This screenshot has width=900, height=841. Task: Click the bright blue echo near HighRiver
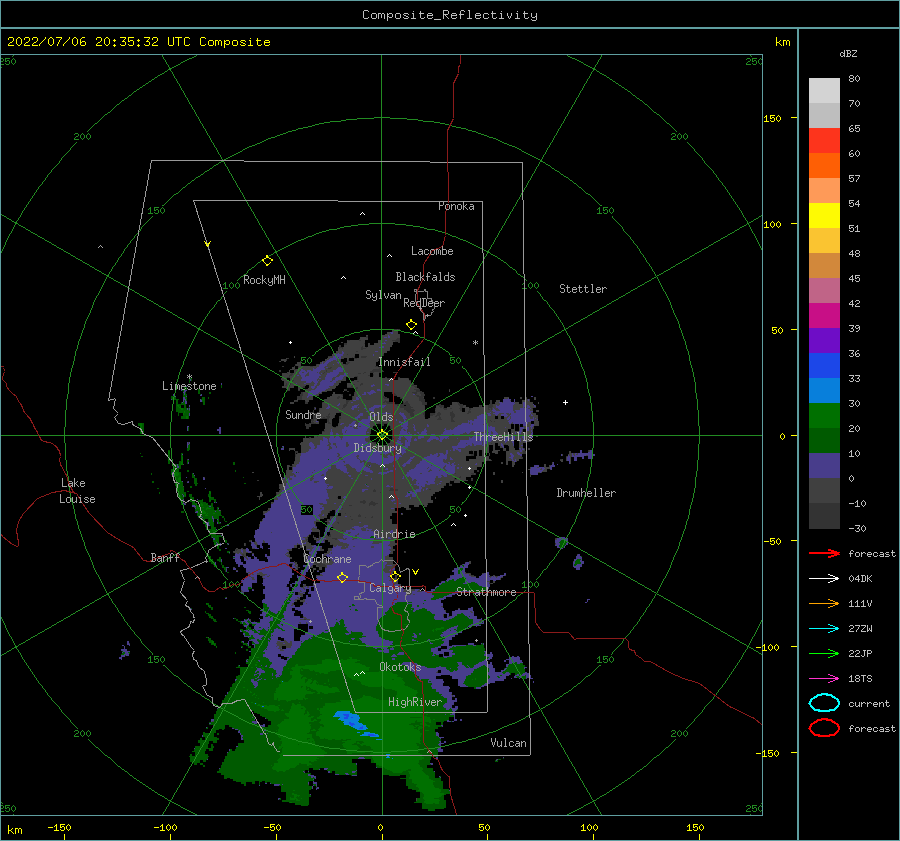coord(351,722)
